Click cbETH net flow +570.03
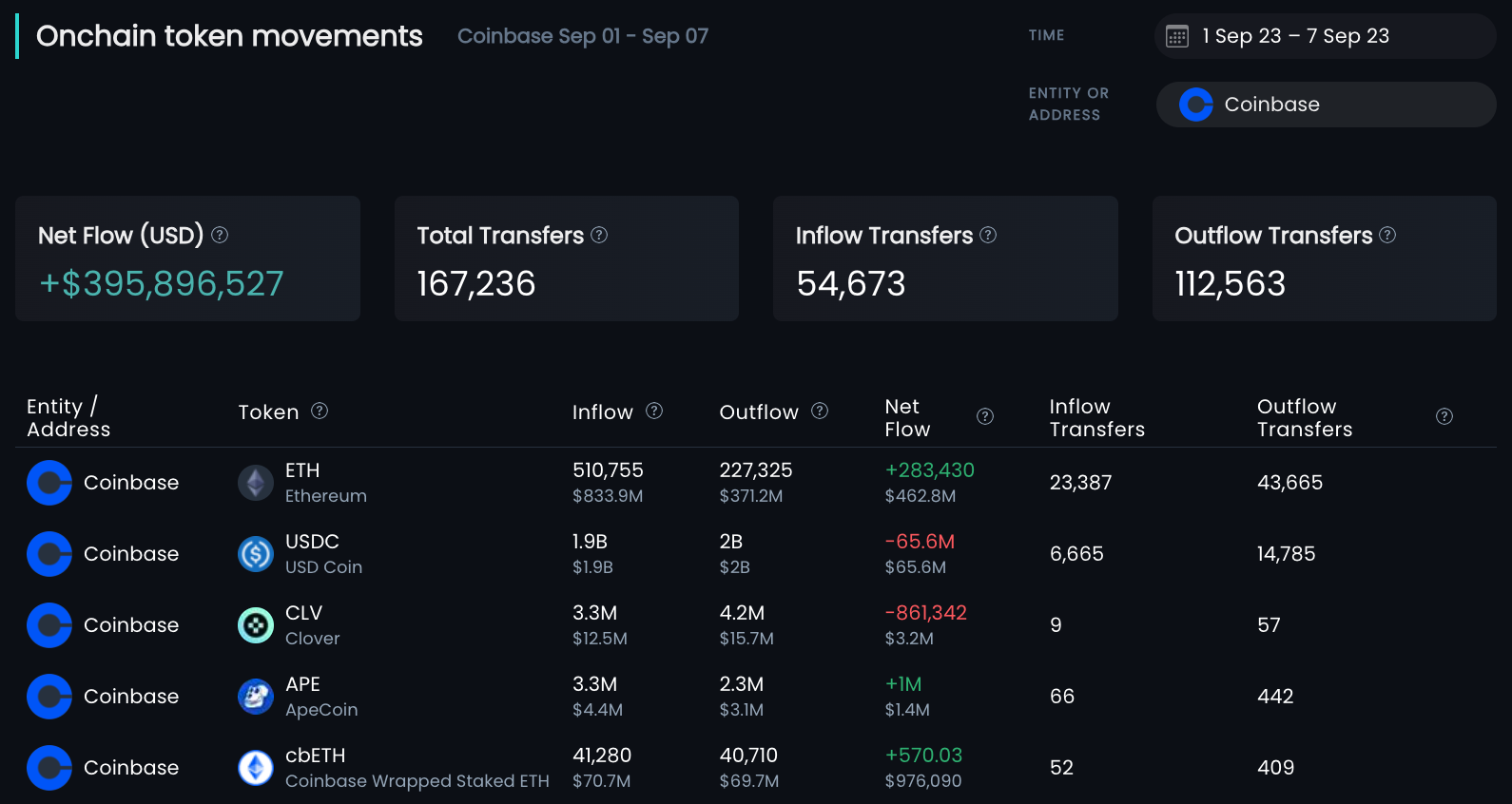The image size is (1512, 804). (923, 756)
